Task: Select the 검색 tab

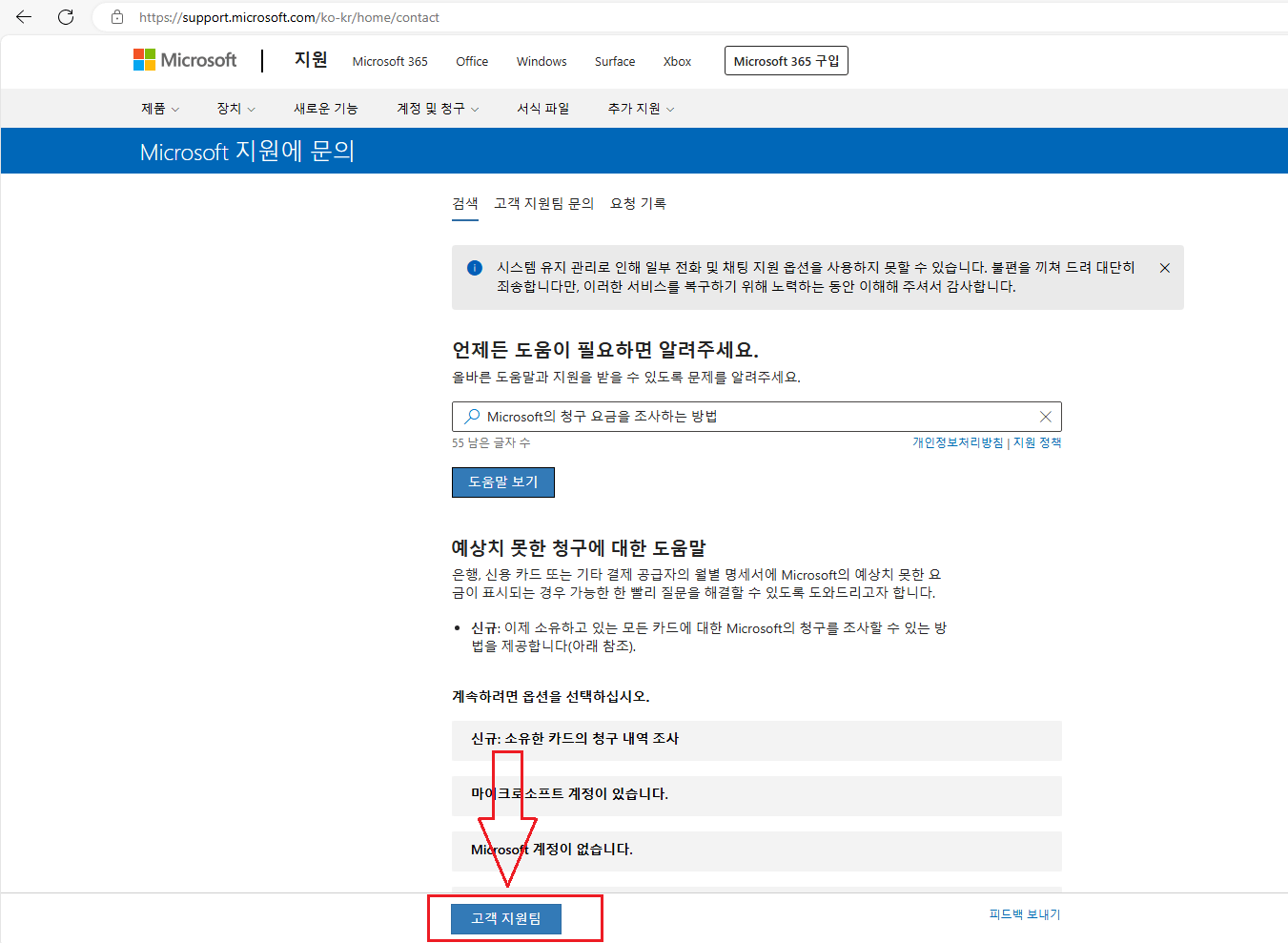Action: (x=465, y=204)
